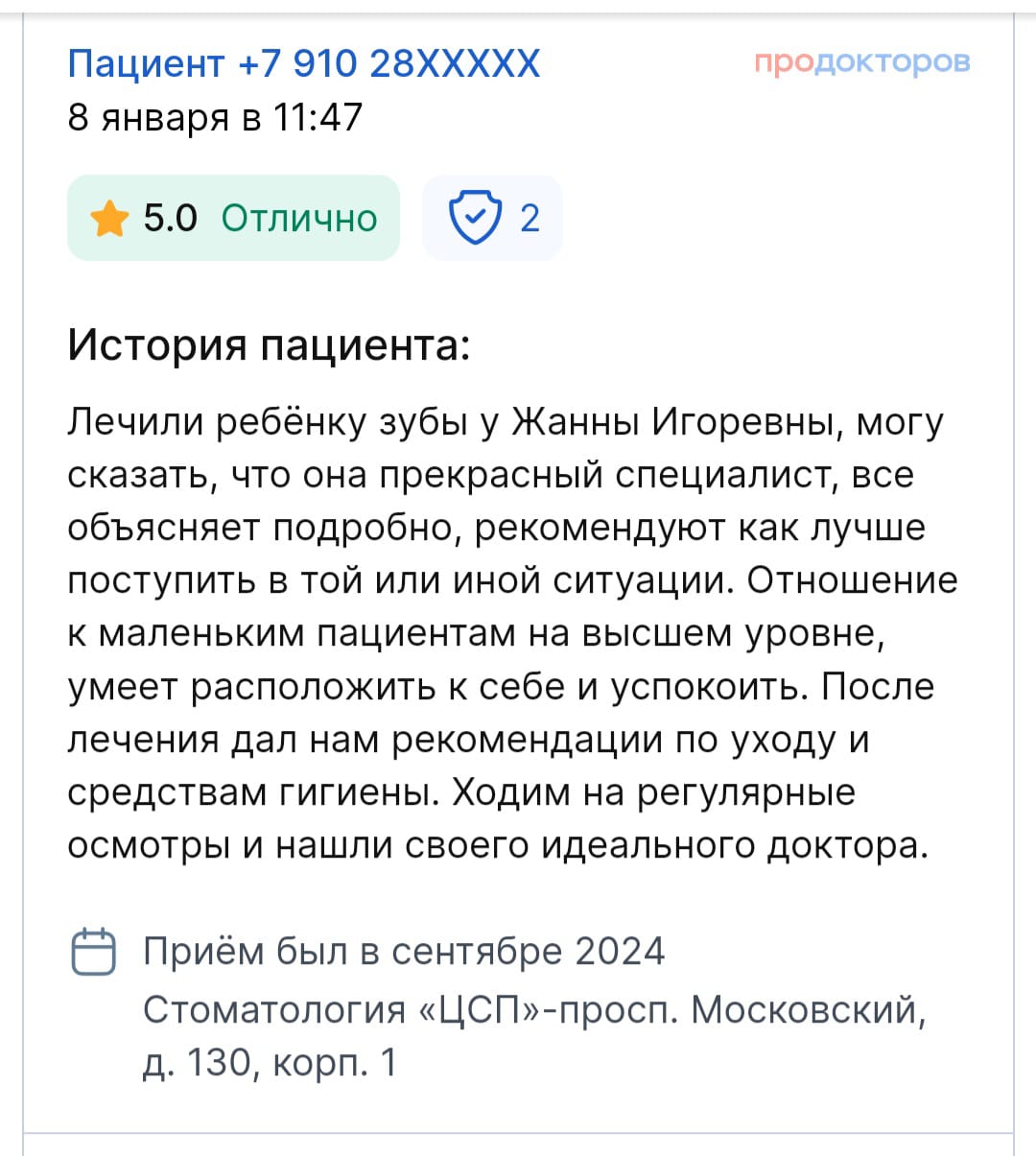Click the 8 января в 11:47 timestamp
1036x1156 pixels.
pyautogui.click(x=215, y=117)
